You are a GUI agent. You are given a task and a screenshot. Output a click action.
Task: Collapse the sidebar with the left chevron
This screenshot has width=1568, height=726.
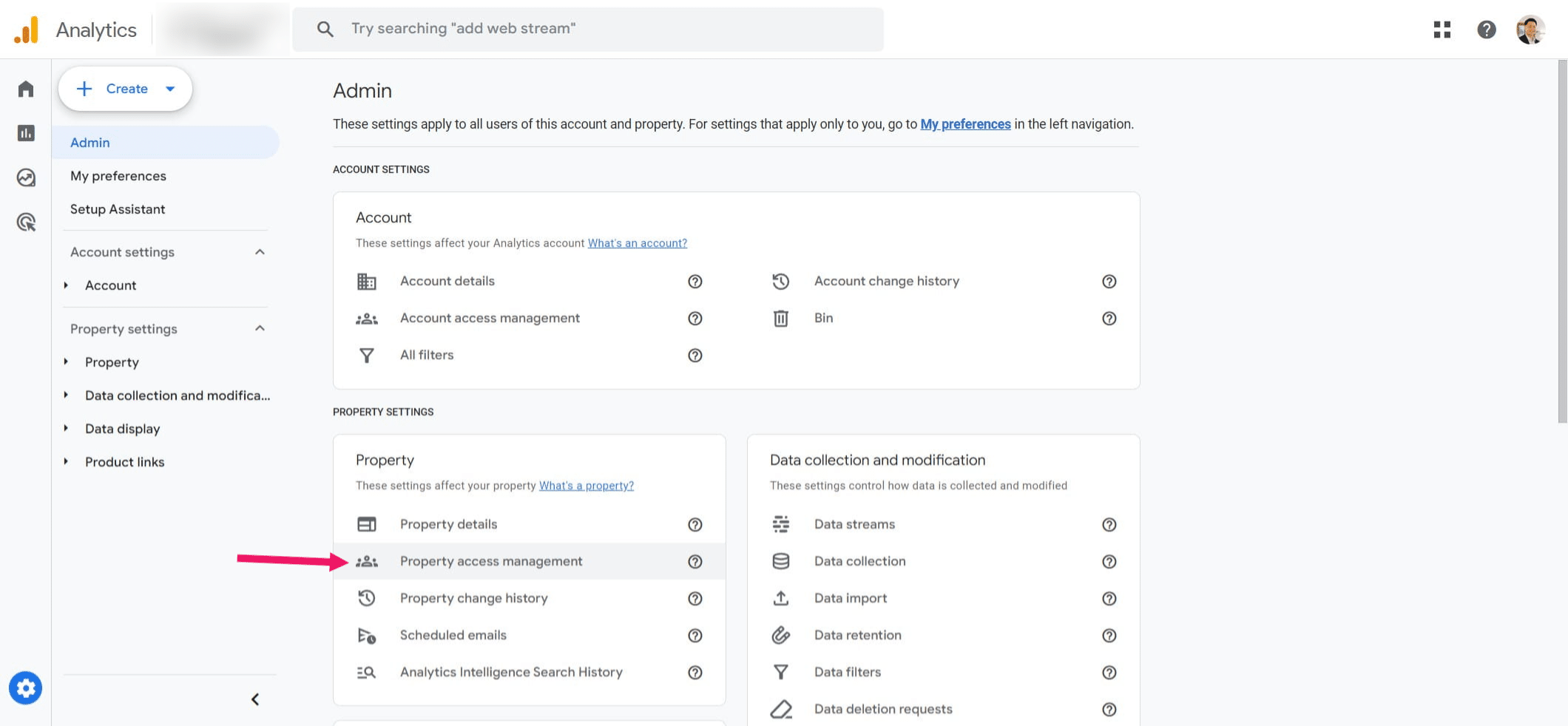255,699
